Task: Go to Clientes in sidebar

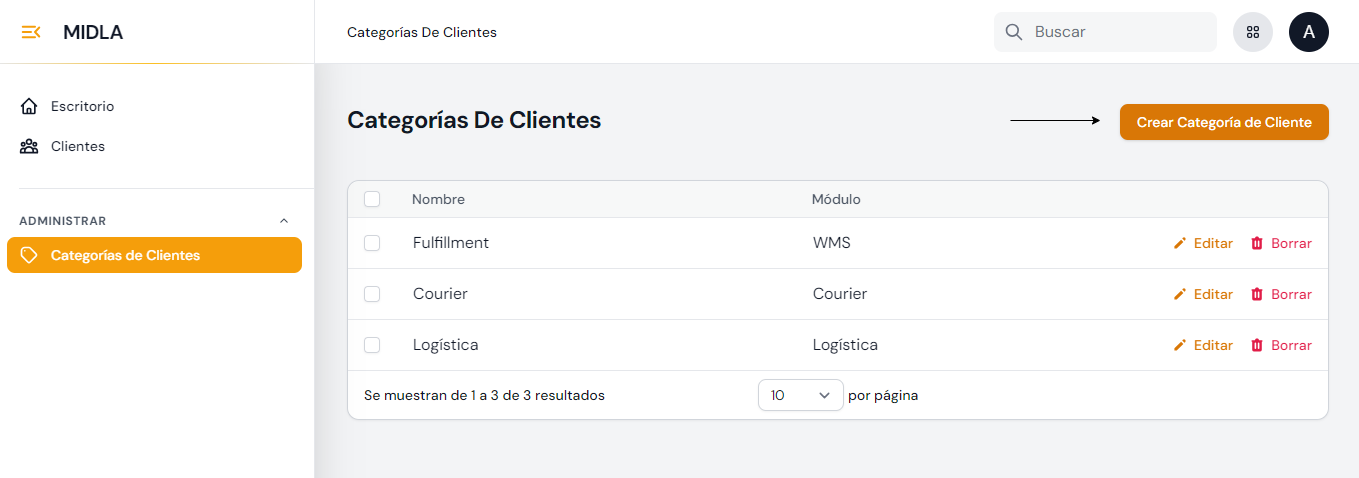Action: click(77, 146)
